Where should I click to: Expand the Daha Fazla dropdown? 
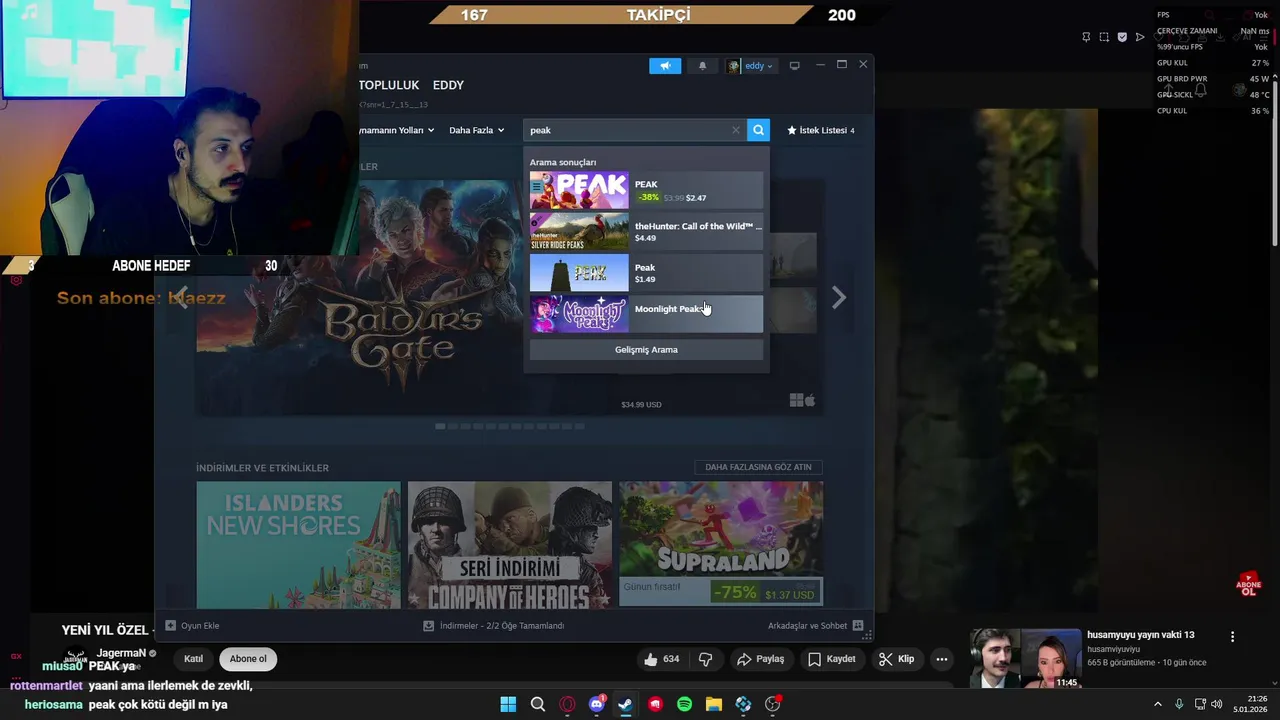tap(476, 130)
